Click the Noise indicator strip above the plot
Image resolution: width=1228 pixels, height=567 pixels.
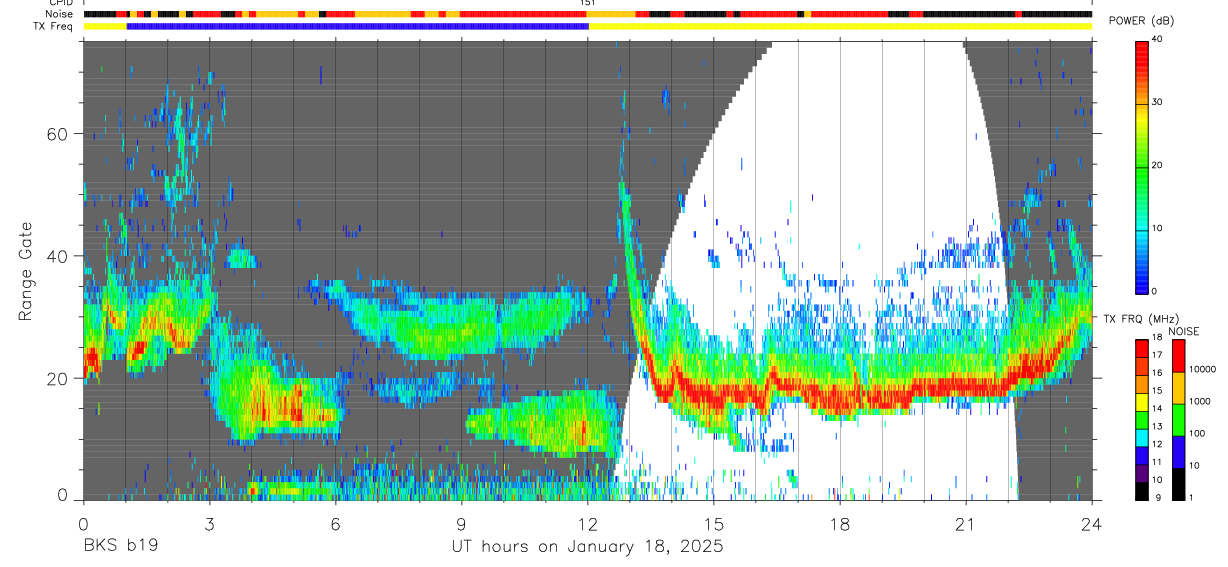(587, 14)
